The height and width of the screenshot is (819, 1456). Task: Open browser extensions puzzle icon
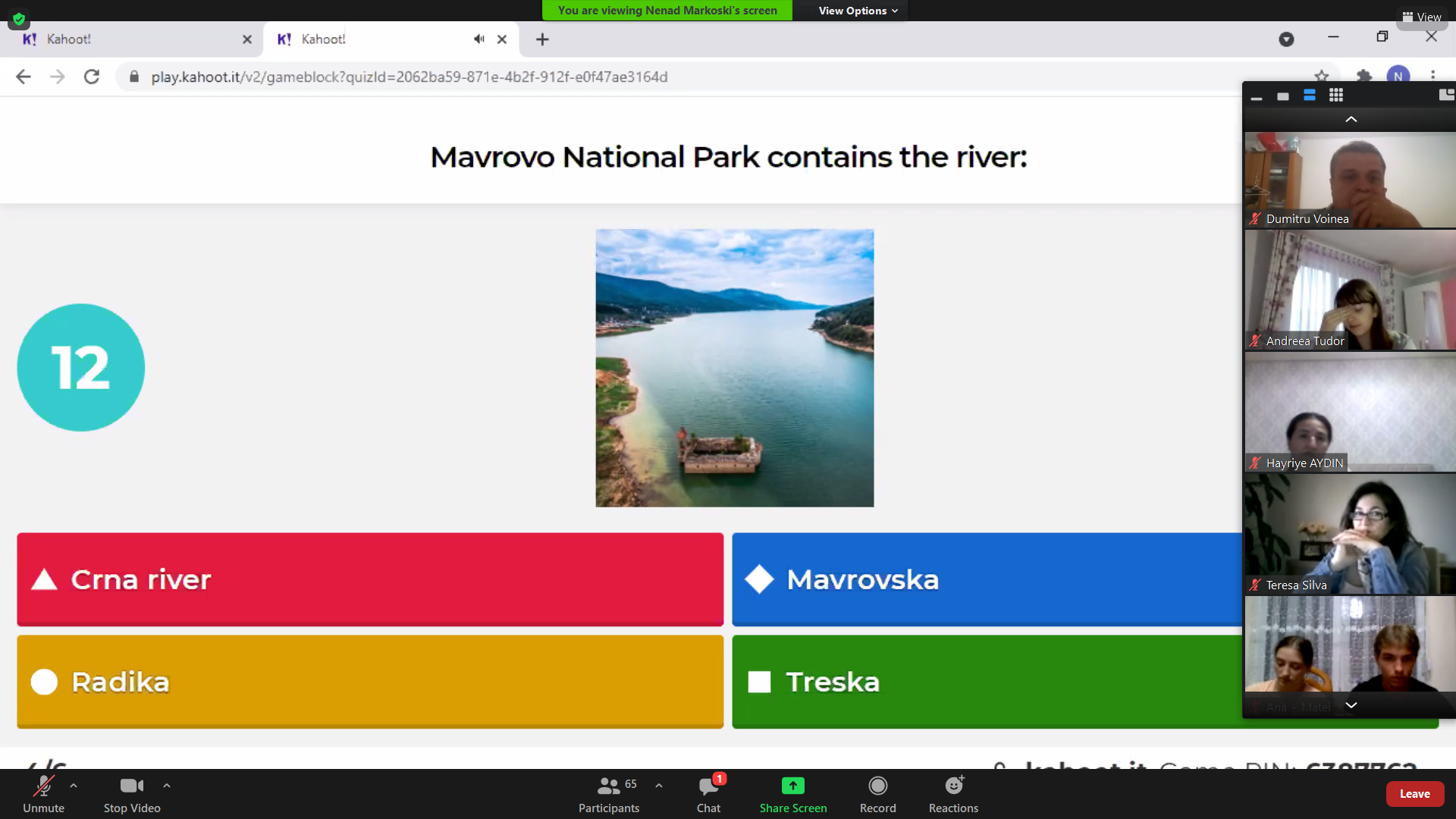point(1363,77)
